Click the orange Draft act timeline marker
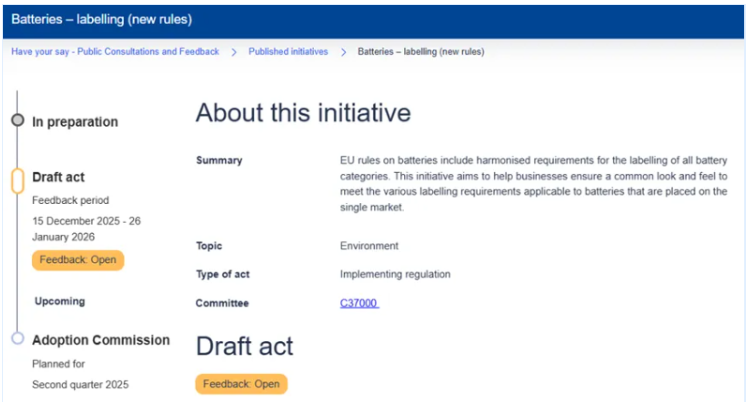This screenshot has width=750, height=408. tap(17, 181)
